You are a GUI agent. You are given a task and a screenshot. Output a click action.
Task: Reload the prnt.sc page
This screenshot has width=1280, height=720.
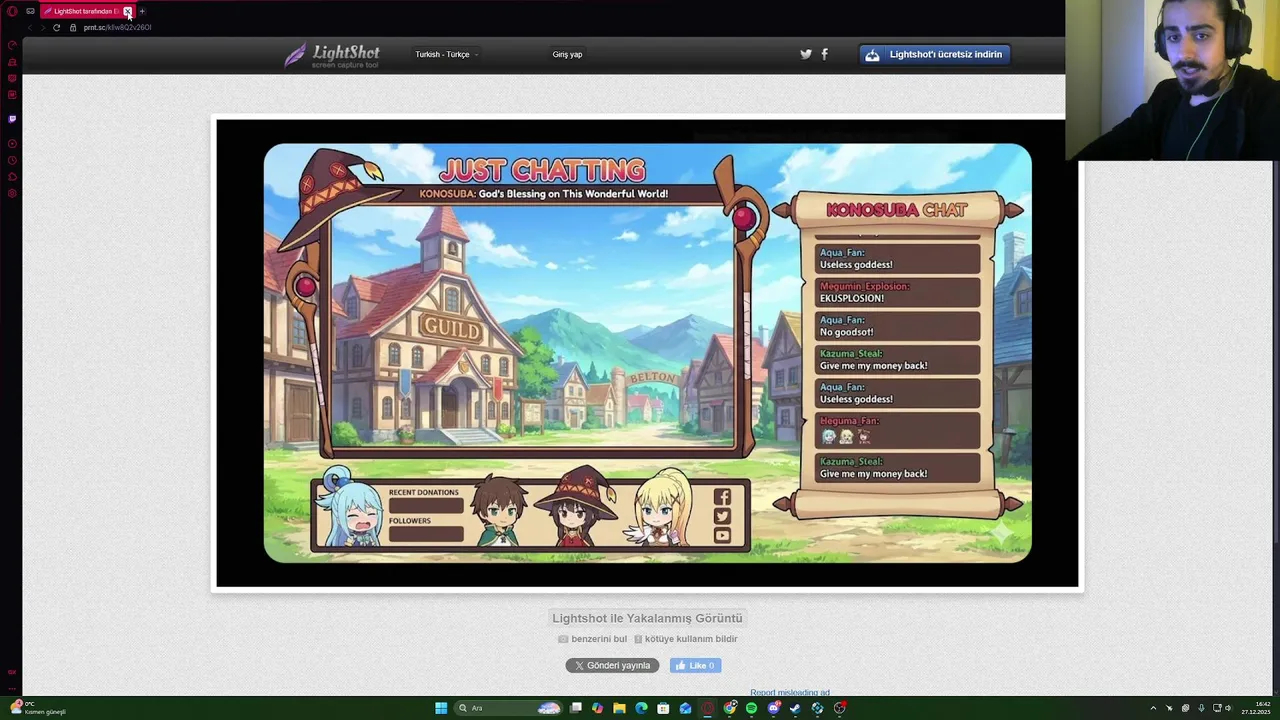click(56, 28)
